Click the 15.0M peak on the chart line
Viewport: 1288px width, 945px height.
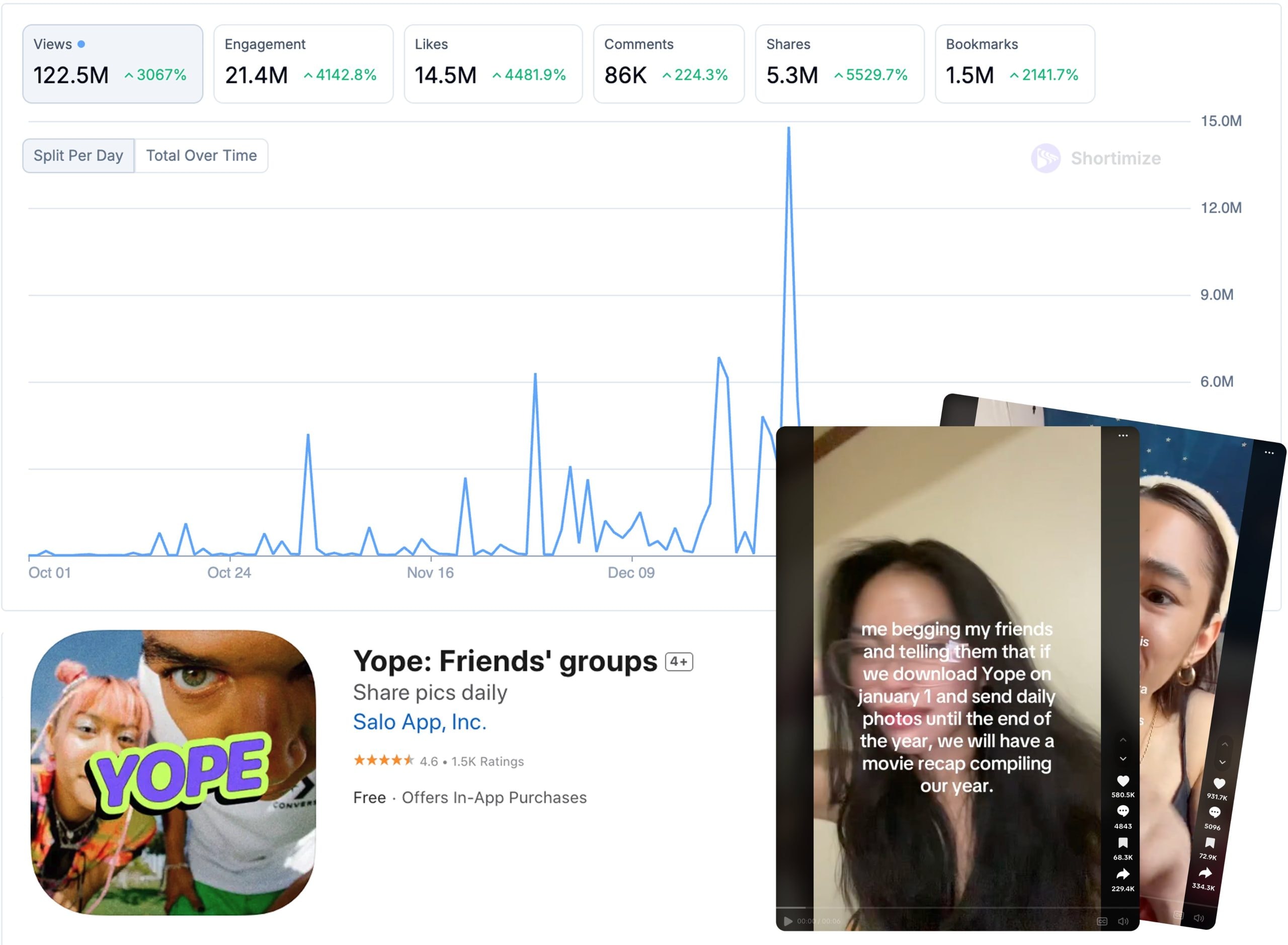pyautogui.click(x=789, y=128)
